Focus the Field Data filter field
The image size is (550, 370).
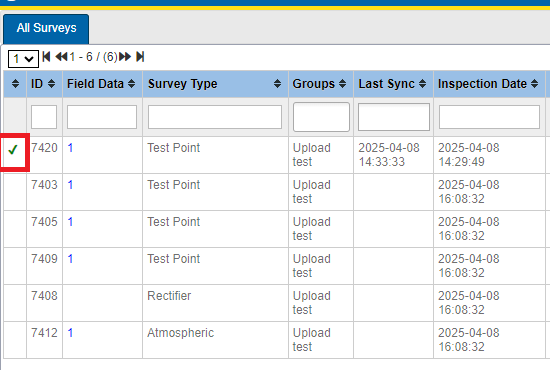point(102,117)
